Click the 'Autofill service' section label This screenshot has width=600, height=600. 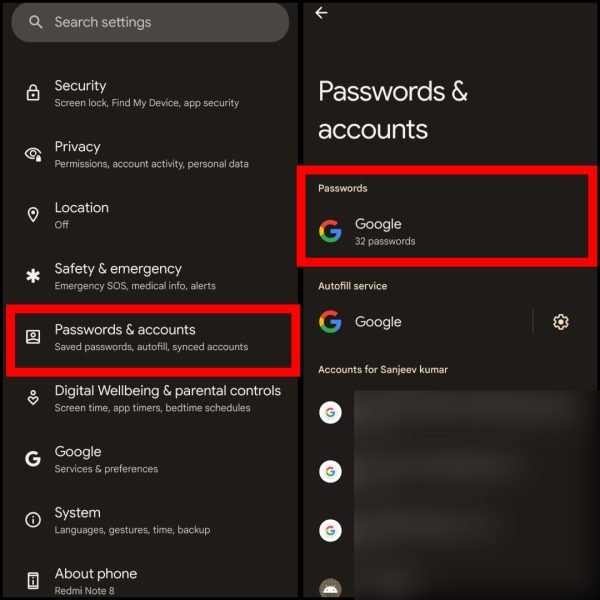pyautogui.click(x=352, y=286)
